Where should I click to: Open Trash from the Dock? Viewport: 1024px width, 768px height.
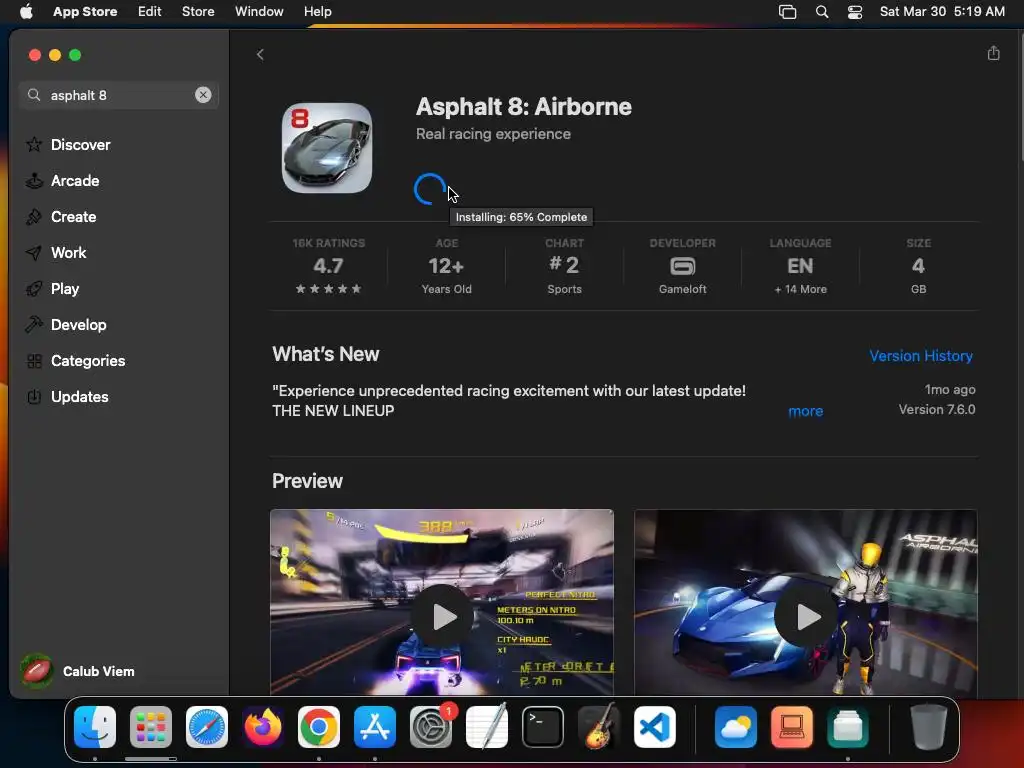tap(929, 727)
